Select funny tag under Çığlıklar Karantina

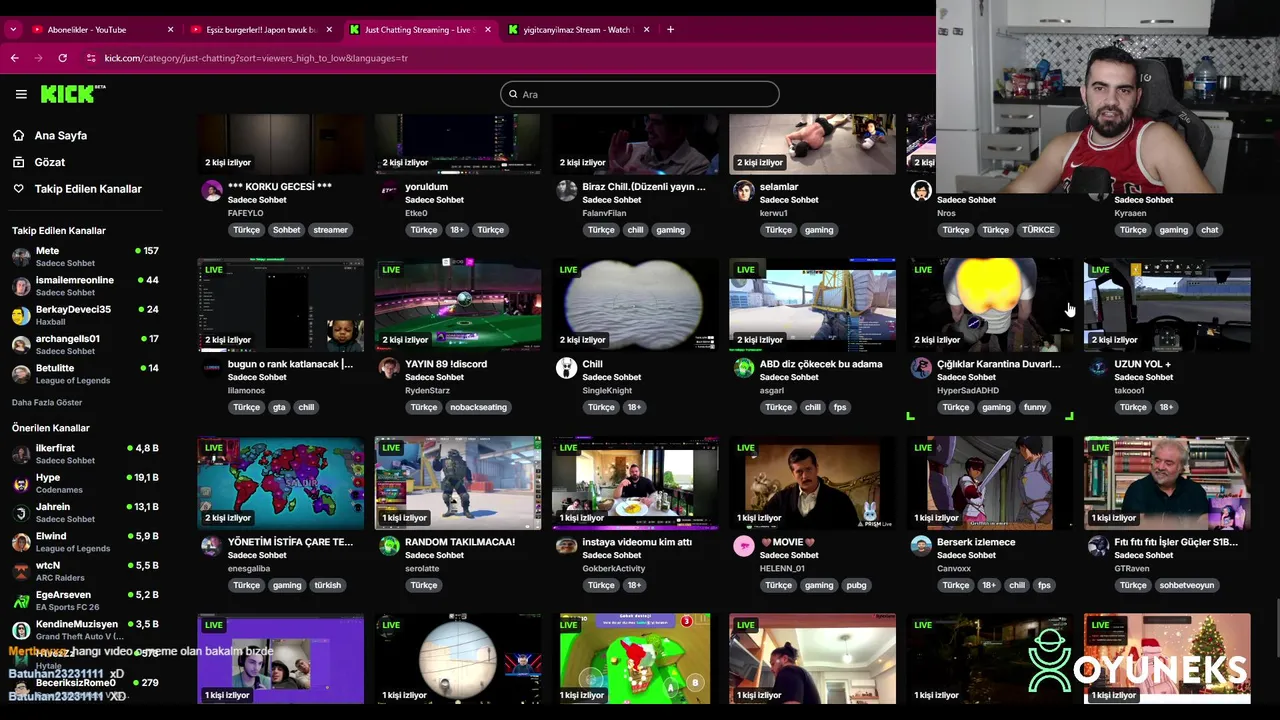[x=1035, y=407]
